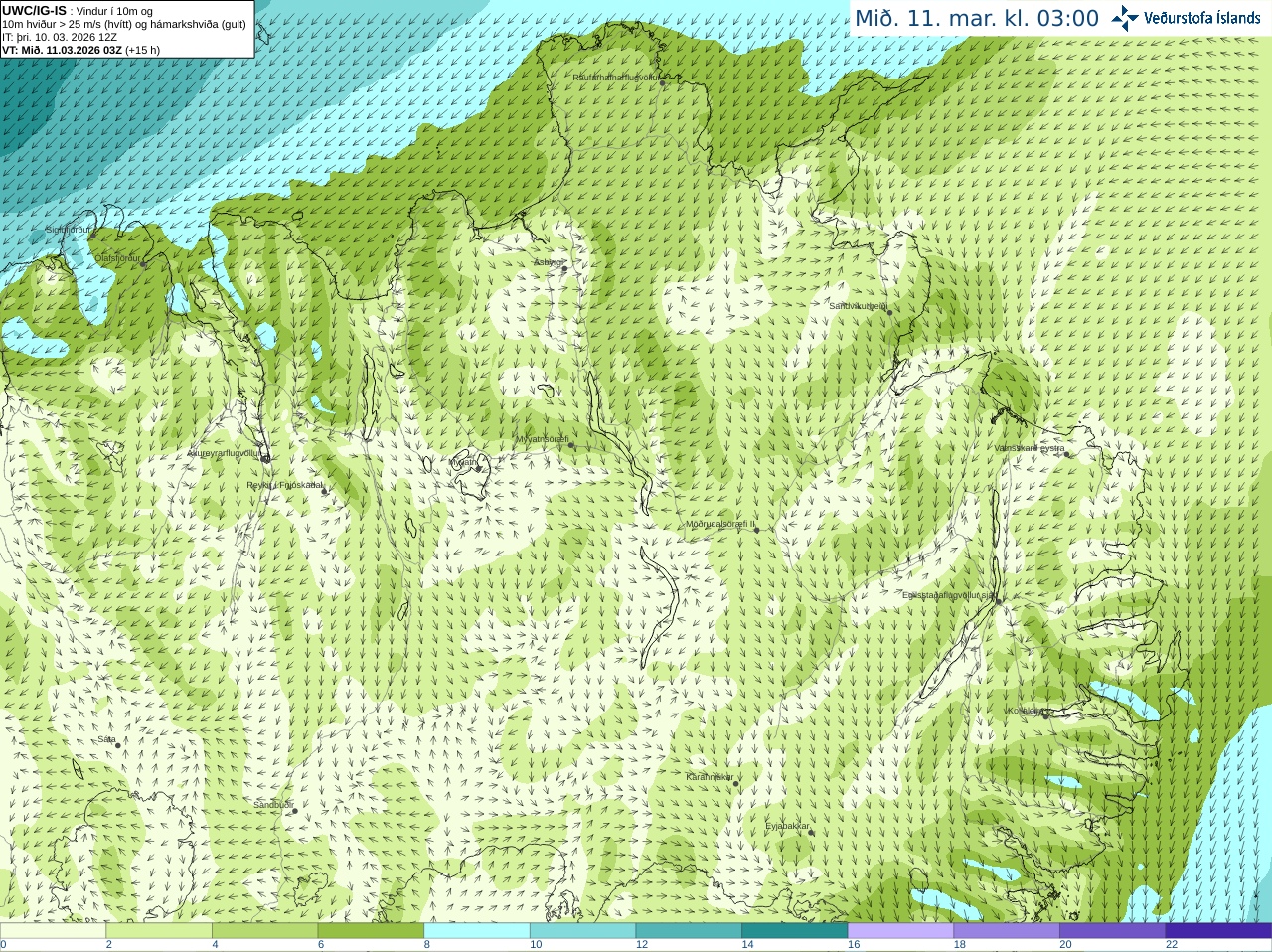This screenshot has height=952, width=1272.
Task: Click the Eyjabakkar station dot
Action: [x=811, y=832]
